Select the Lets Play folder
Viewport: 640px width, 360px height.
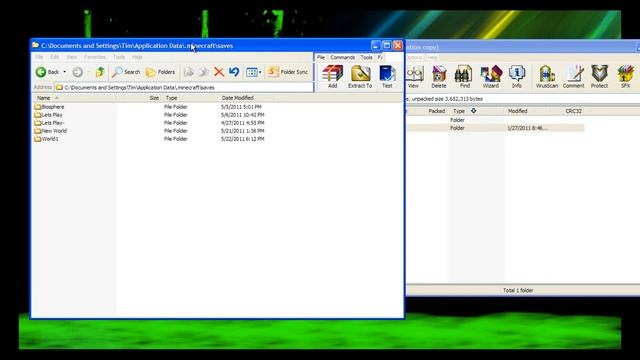click(49, 115)
